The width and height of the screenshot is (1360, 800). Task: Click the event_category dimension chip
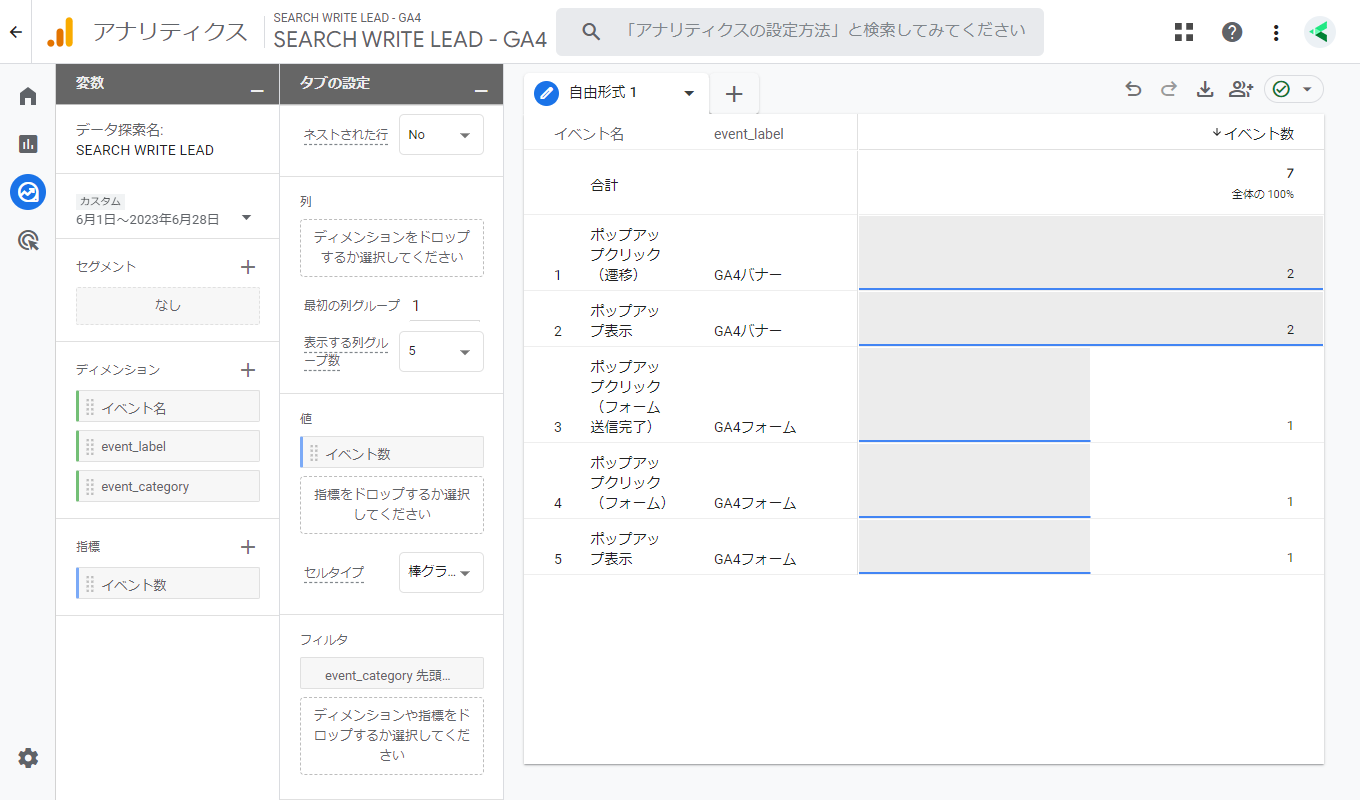coord(168,486)
